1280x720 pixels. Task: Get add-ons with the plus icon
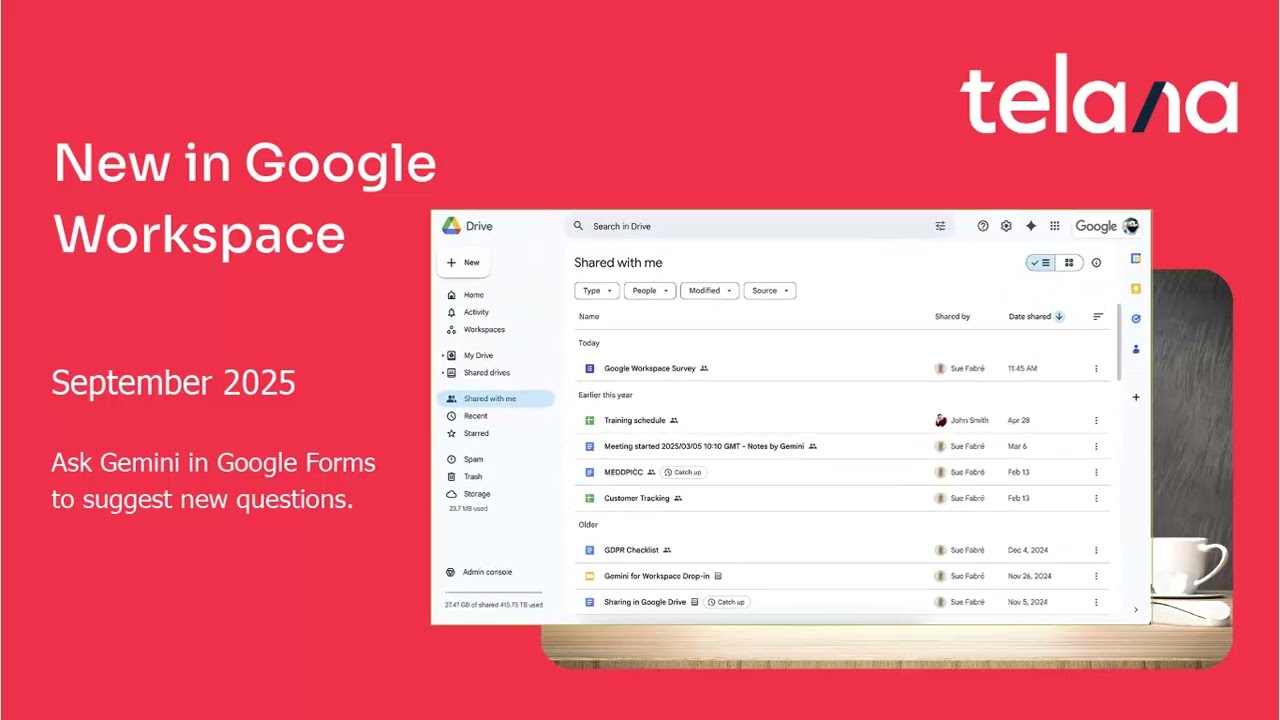(1136, 397)
